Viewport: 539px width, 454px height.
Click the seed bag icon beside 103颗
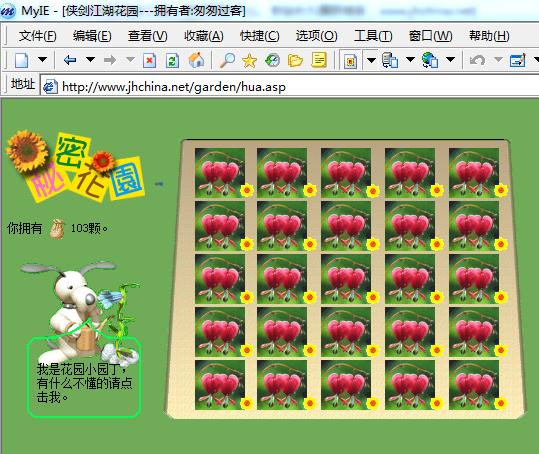tap(57, 229)
